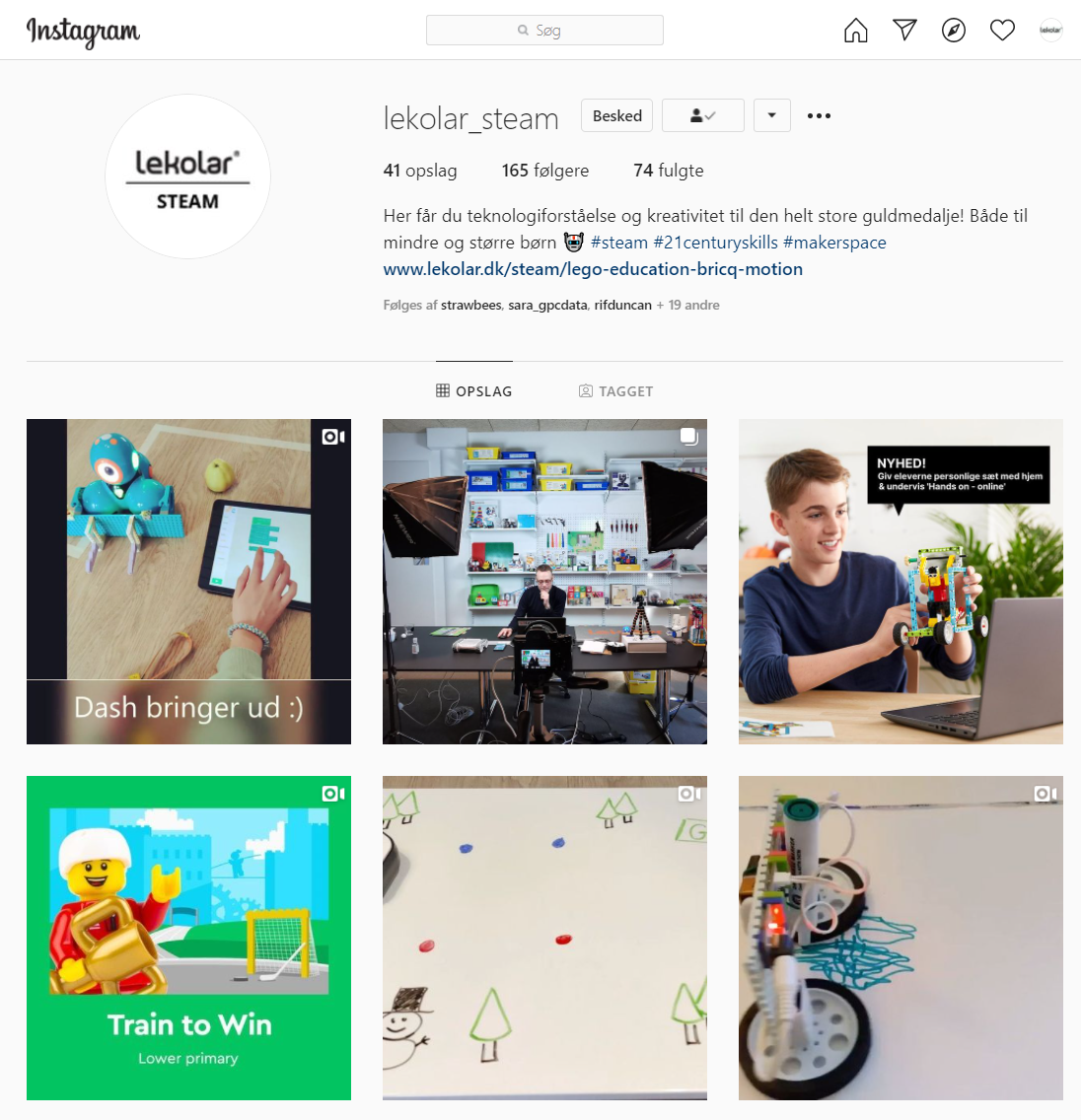Screen dimensions: 1081x1120
Task: Switch to the TAGGET tab
Action: [615, 390]
